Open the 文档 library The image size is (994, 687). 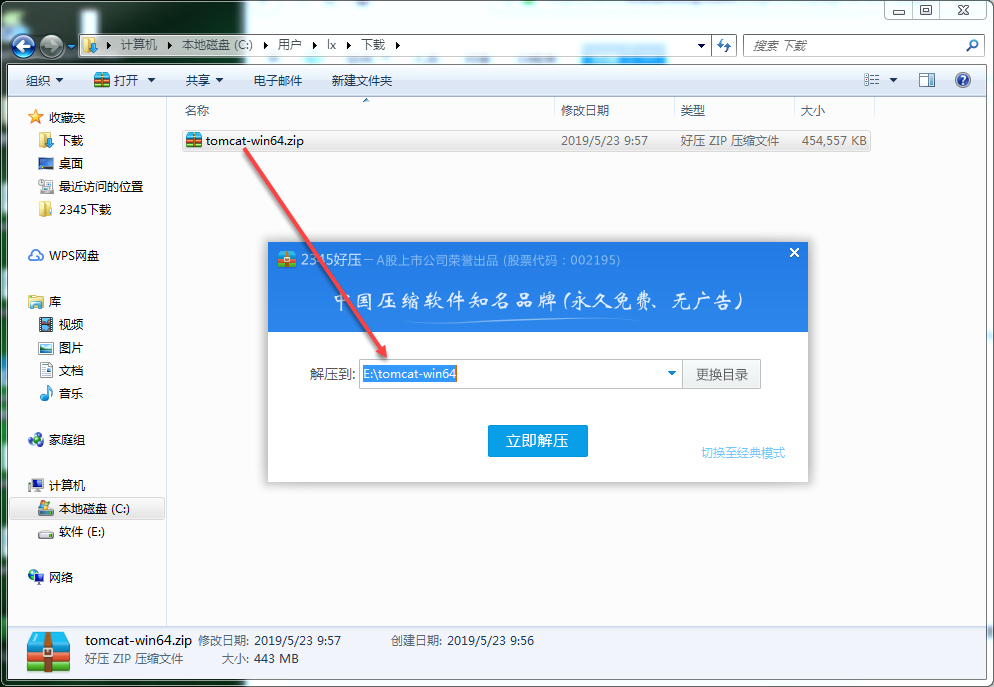click(x=71, y=370)
